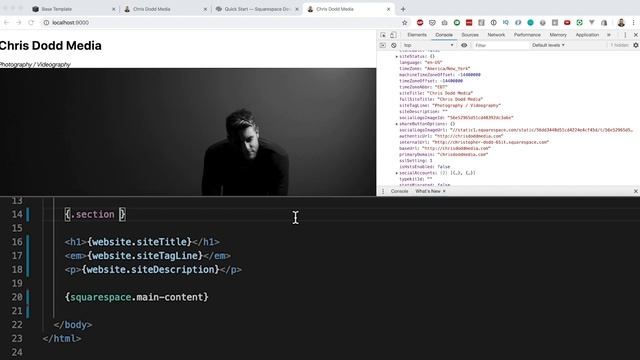This screenshot has width=640, height=360.
Task: Open the Network tab
Action: point(496,35)
